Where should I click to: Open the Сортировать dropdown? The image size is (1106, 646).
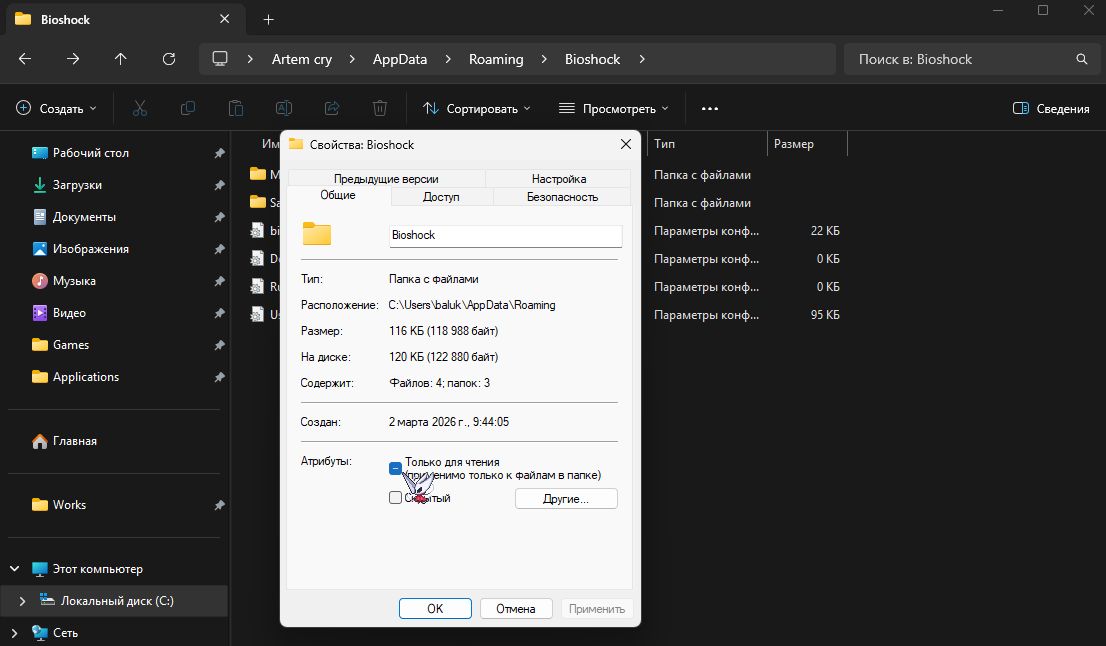coord(477,109)
